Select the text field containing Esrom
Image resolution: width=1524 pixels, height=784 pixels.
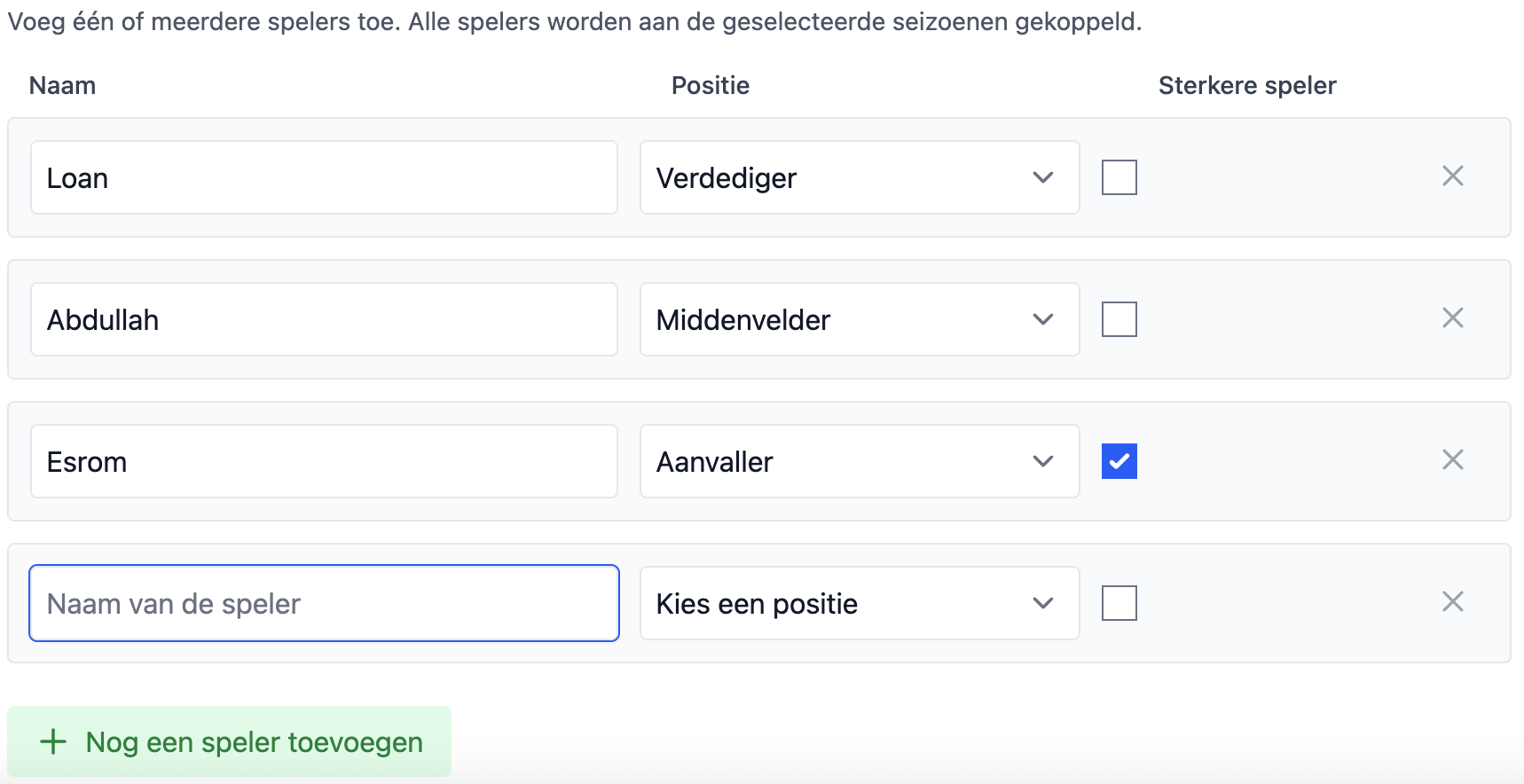[x=324, y=460]
